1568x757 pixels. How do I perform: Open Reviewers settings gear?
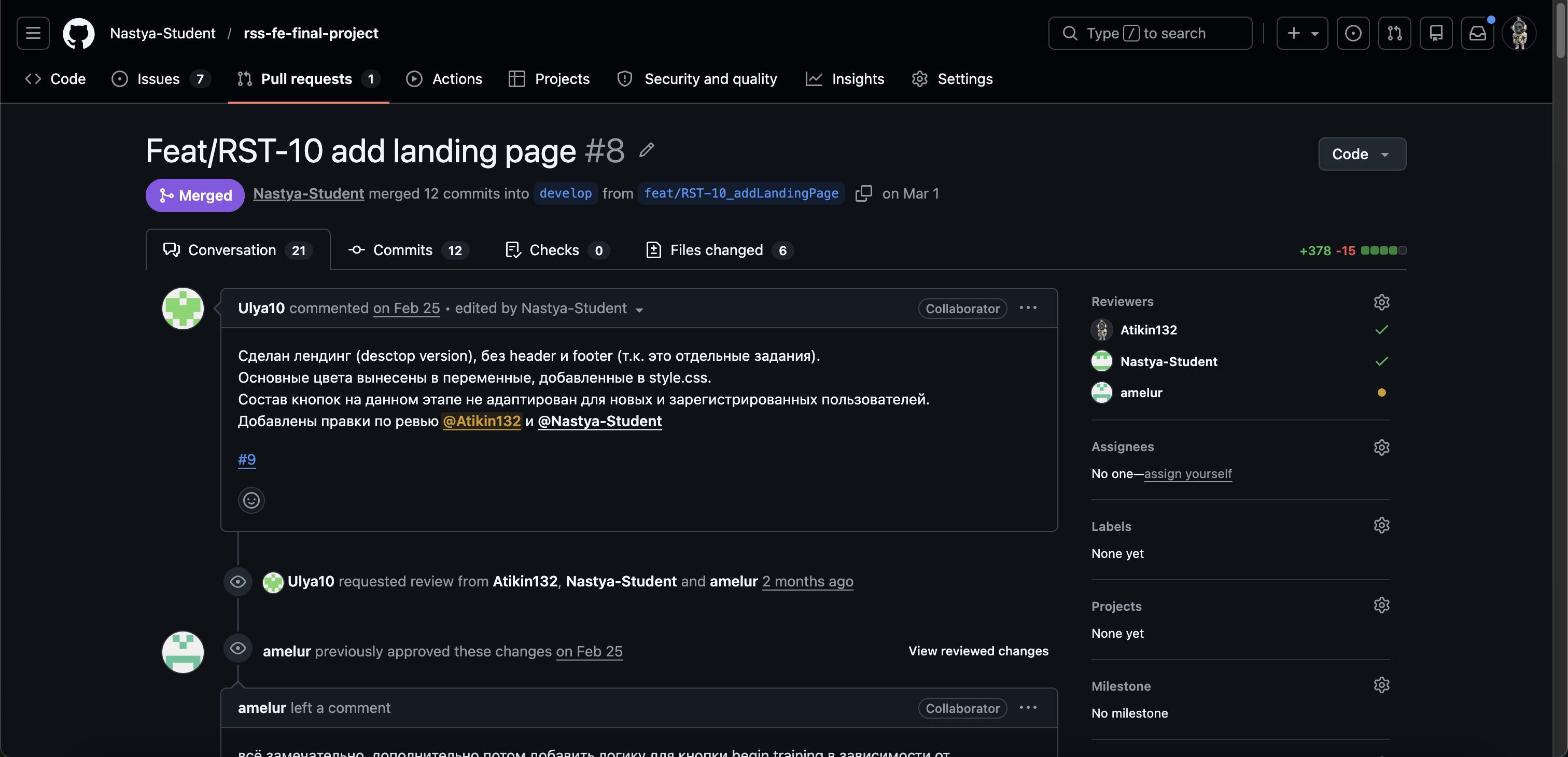[1382, 302]
